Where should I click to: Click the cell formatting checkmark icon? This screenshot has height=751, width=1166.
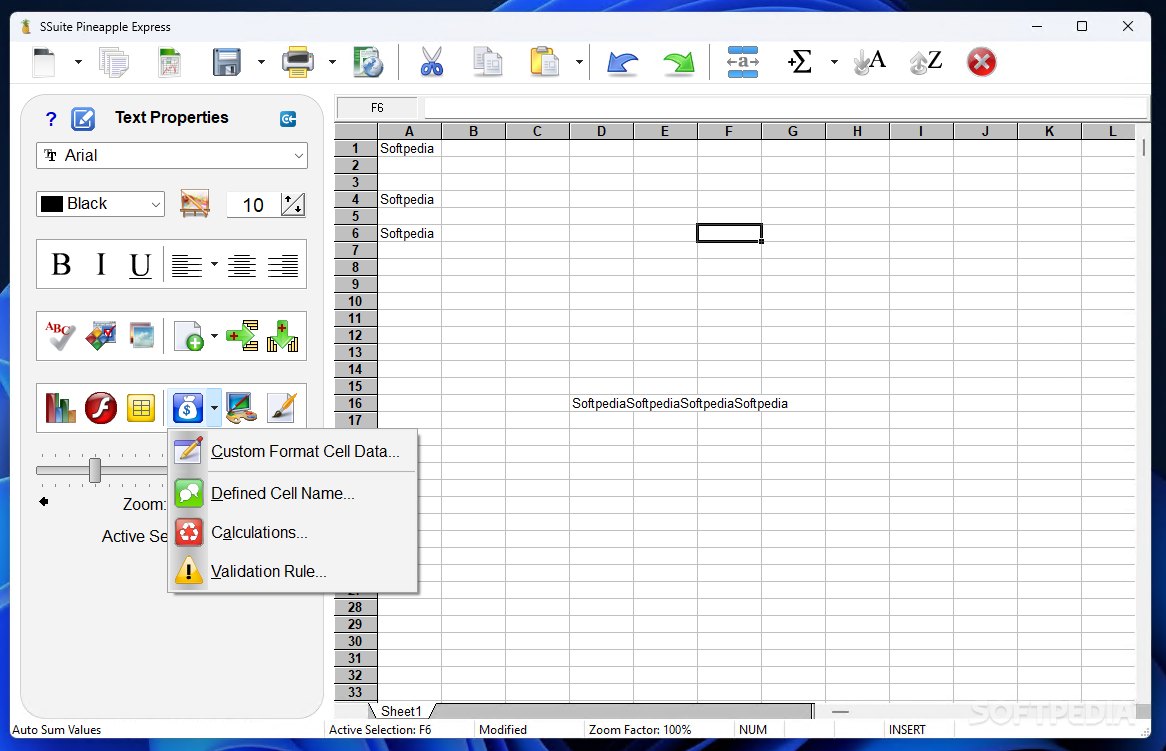[x=101, y=336]
